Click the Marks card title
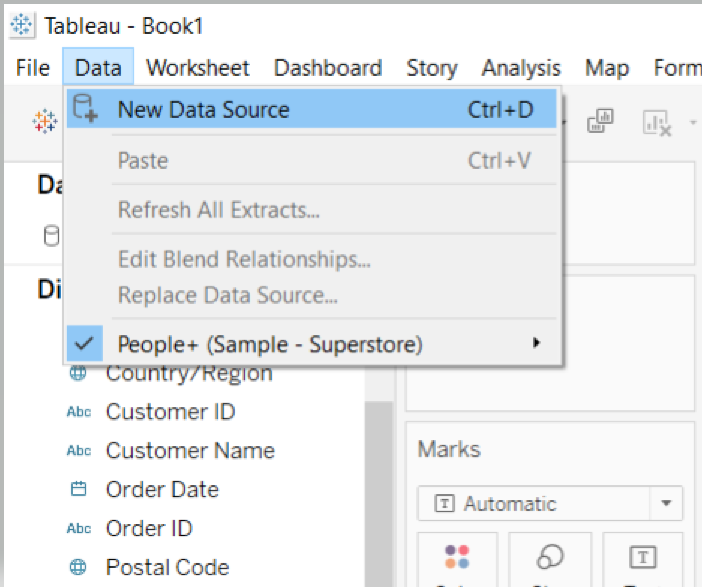 449,449
